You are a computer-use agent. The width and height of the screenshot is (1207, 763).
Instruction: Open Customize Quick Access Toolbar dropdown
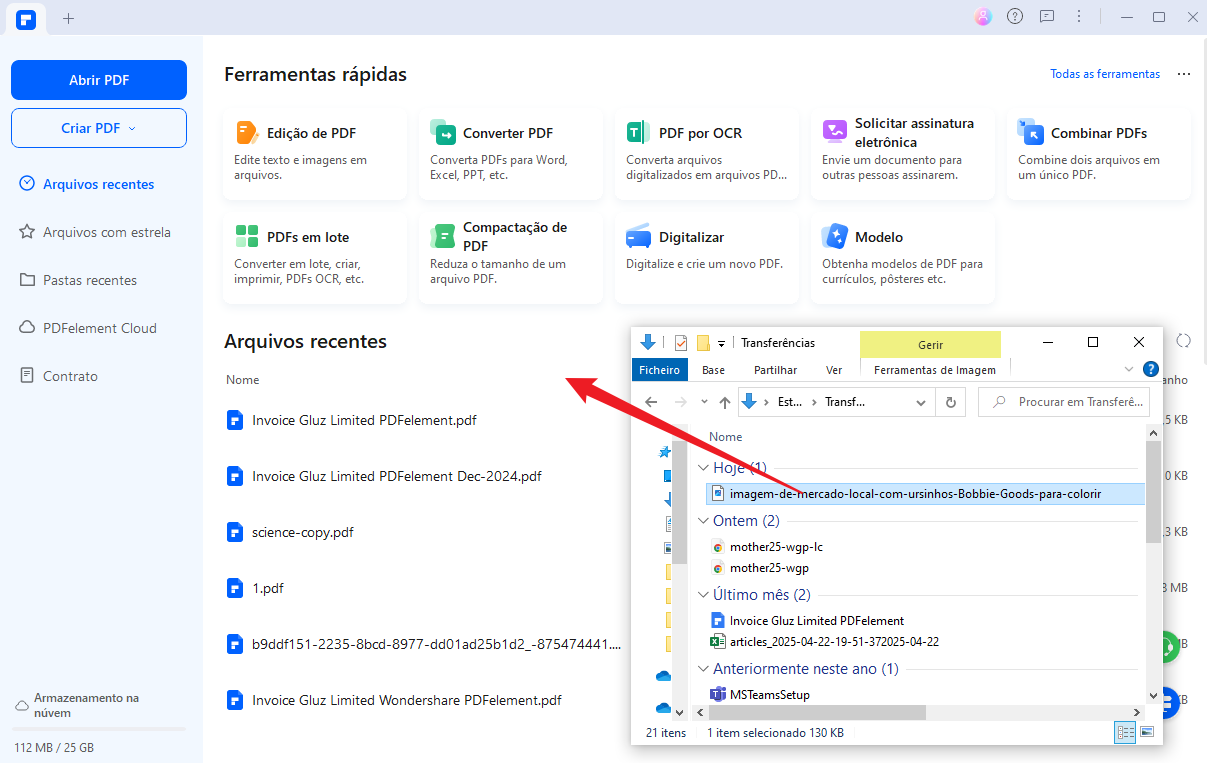point(721,343)
